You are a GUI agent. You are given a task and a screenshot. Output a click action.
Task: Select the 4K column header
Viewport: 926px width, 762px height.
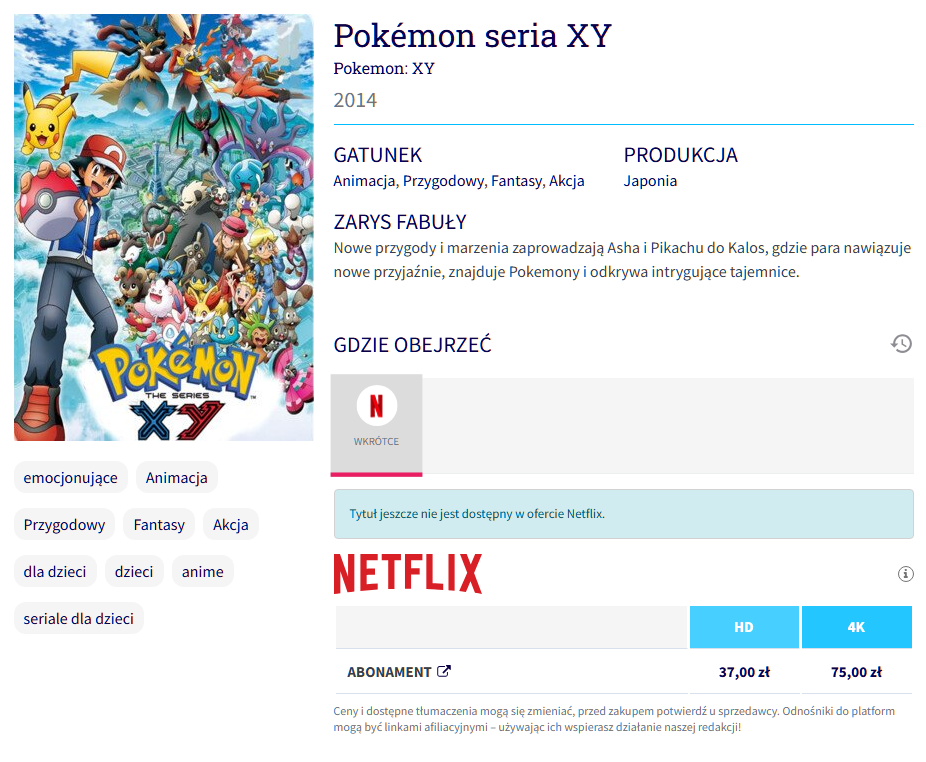pos(856,627)
